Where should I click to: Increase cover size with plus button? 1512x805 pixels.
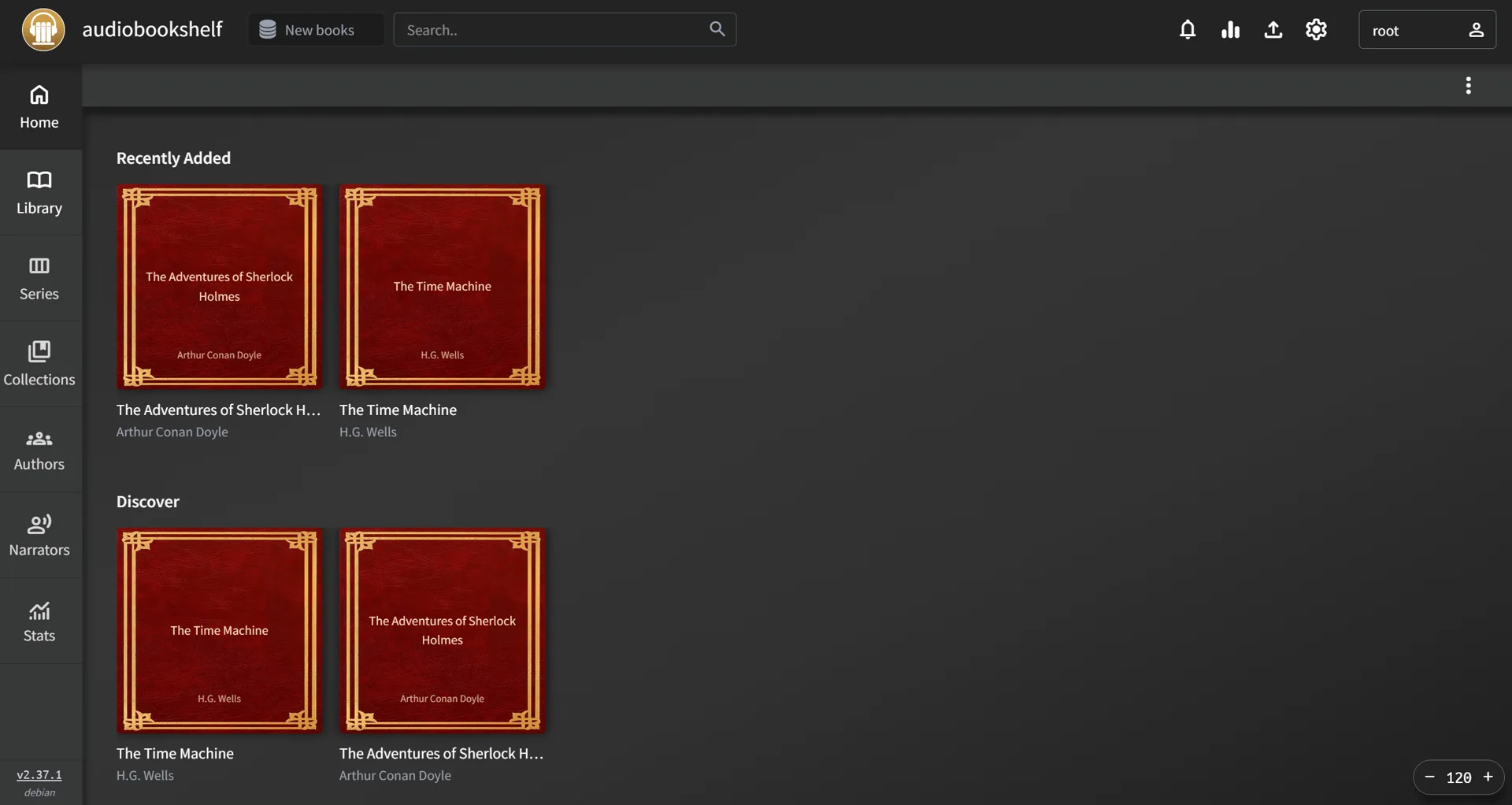(x=1488, y=777)
